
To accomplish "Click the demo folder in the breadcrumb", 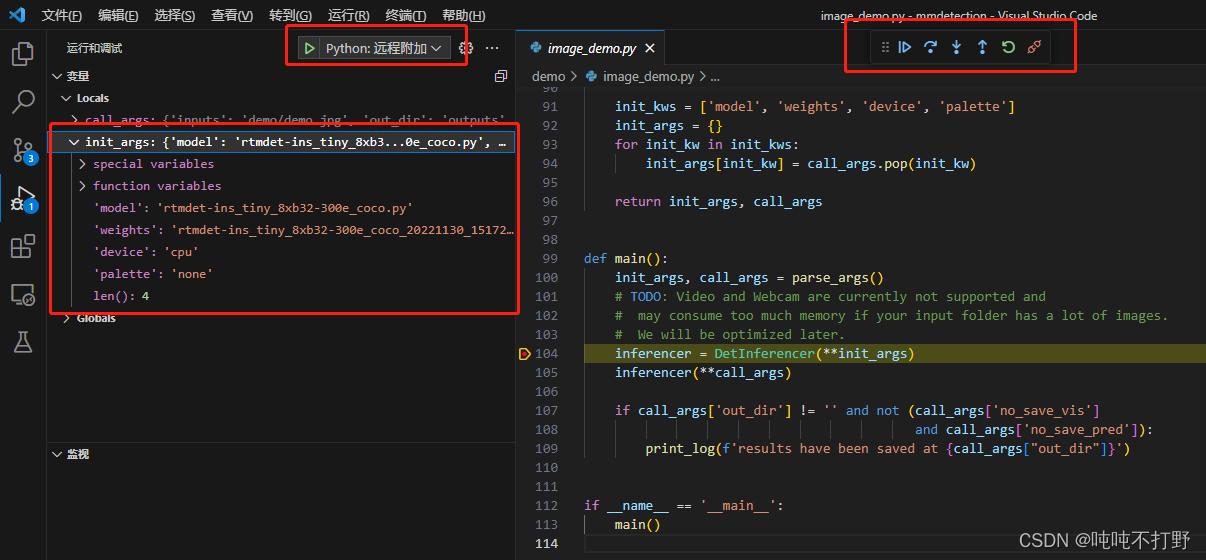I will tap(548, 76).
